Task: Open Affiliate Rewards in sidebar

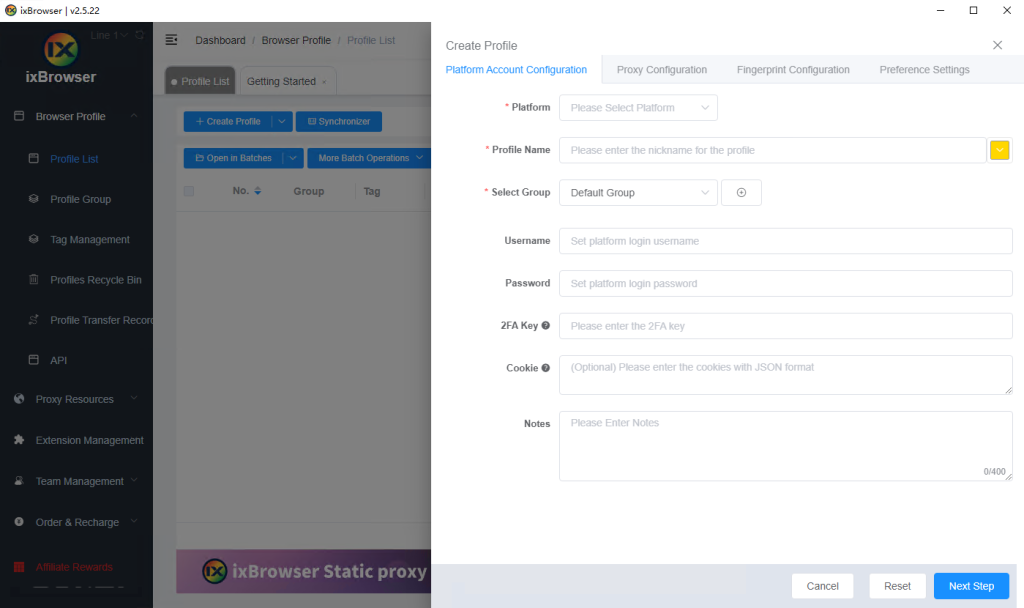Action: pos(74,567)
